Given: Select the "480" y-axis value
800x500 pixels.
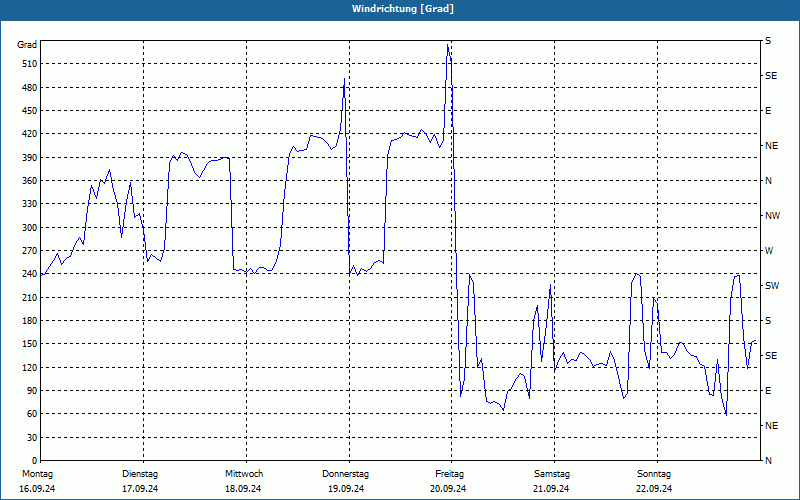Looking at the screenshot, I should pos(30,87).
